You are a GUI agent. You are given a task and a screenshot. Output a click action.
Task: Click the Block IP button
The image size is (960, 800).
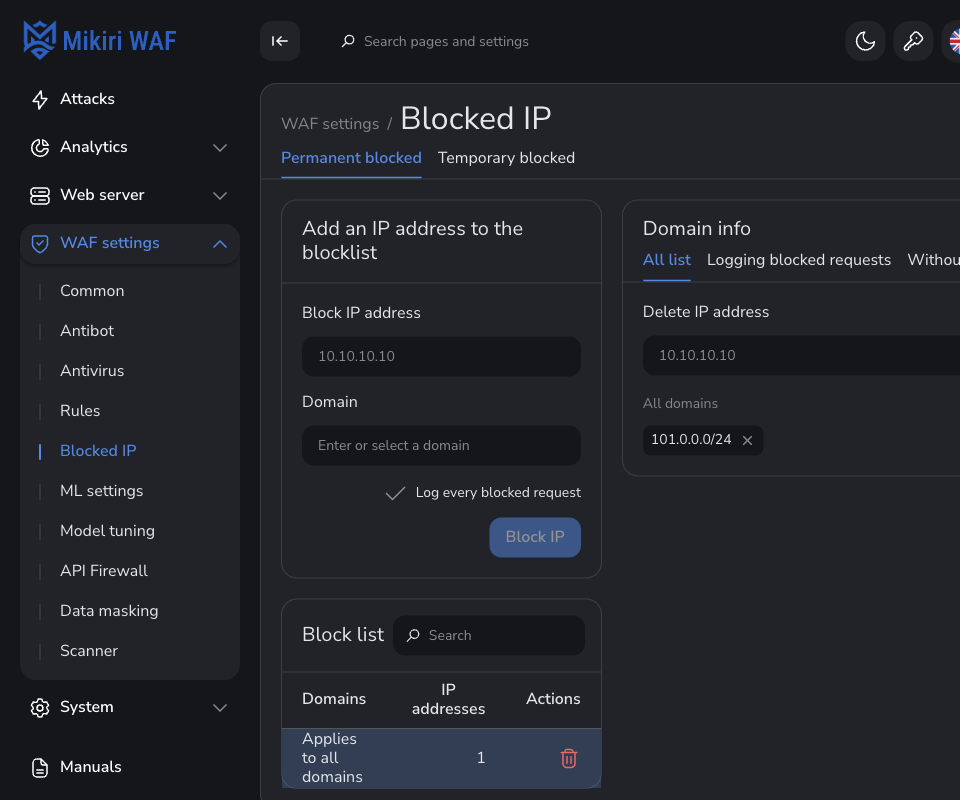click(535, 537)
